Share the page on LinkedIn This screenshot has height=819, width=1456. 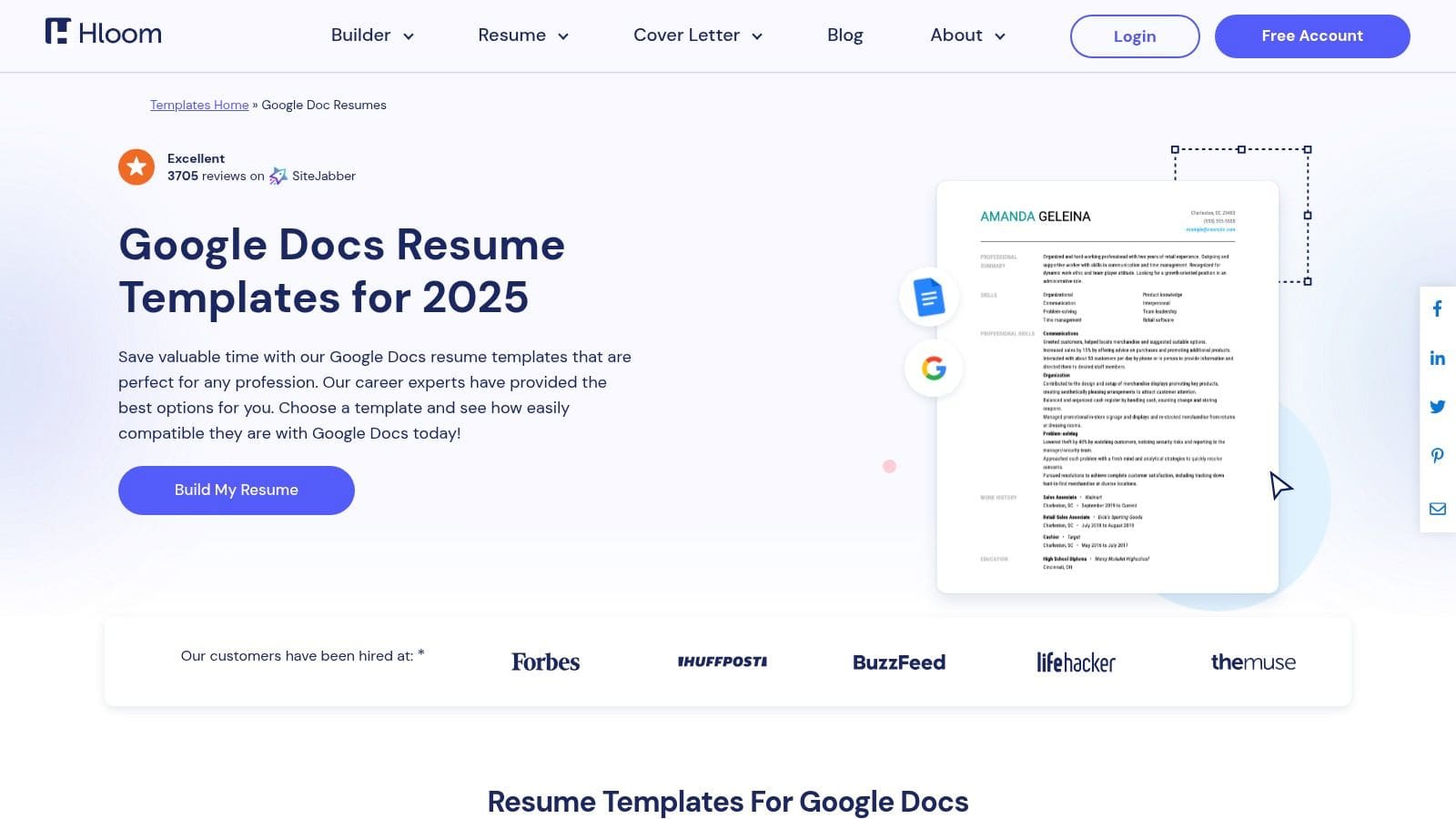pos(1438,358)
